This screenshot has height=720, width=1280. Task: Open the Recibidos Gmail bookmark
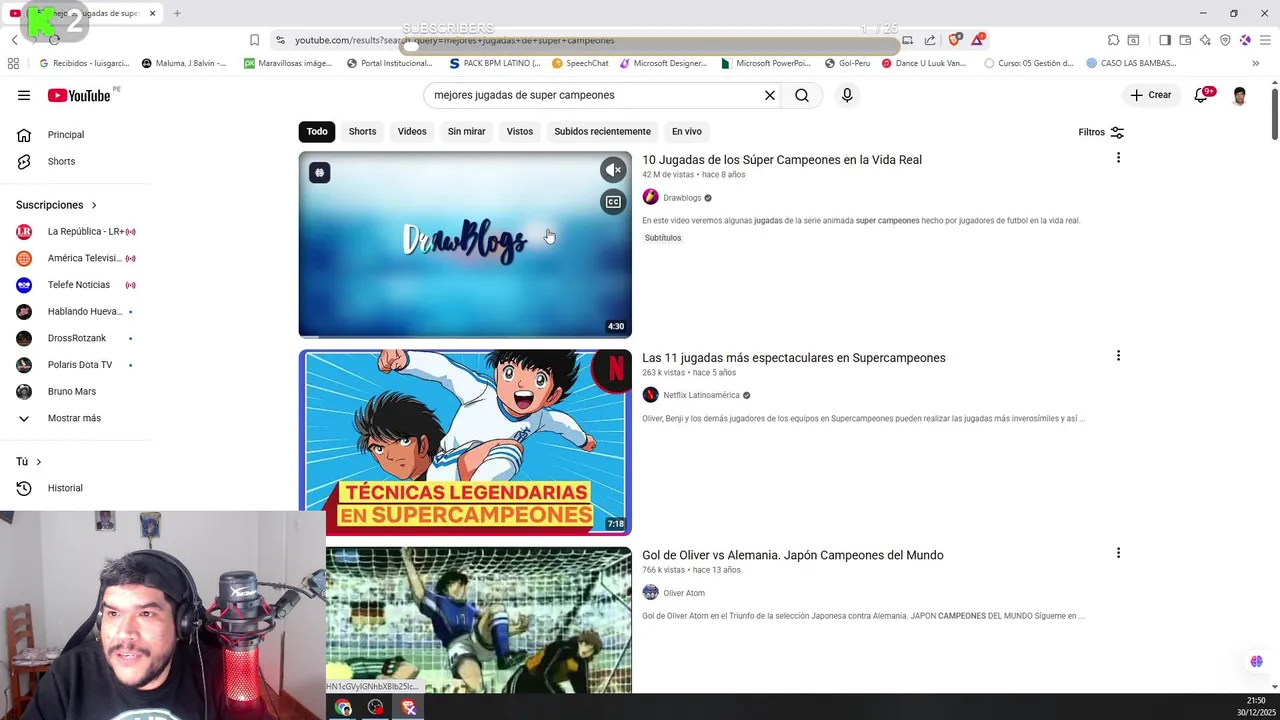click(83, 63)
